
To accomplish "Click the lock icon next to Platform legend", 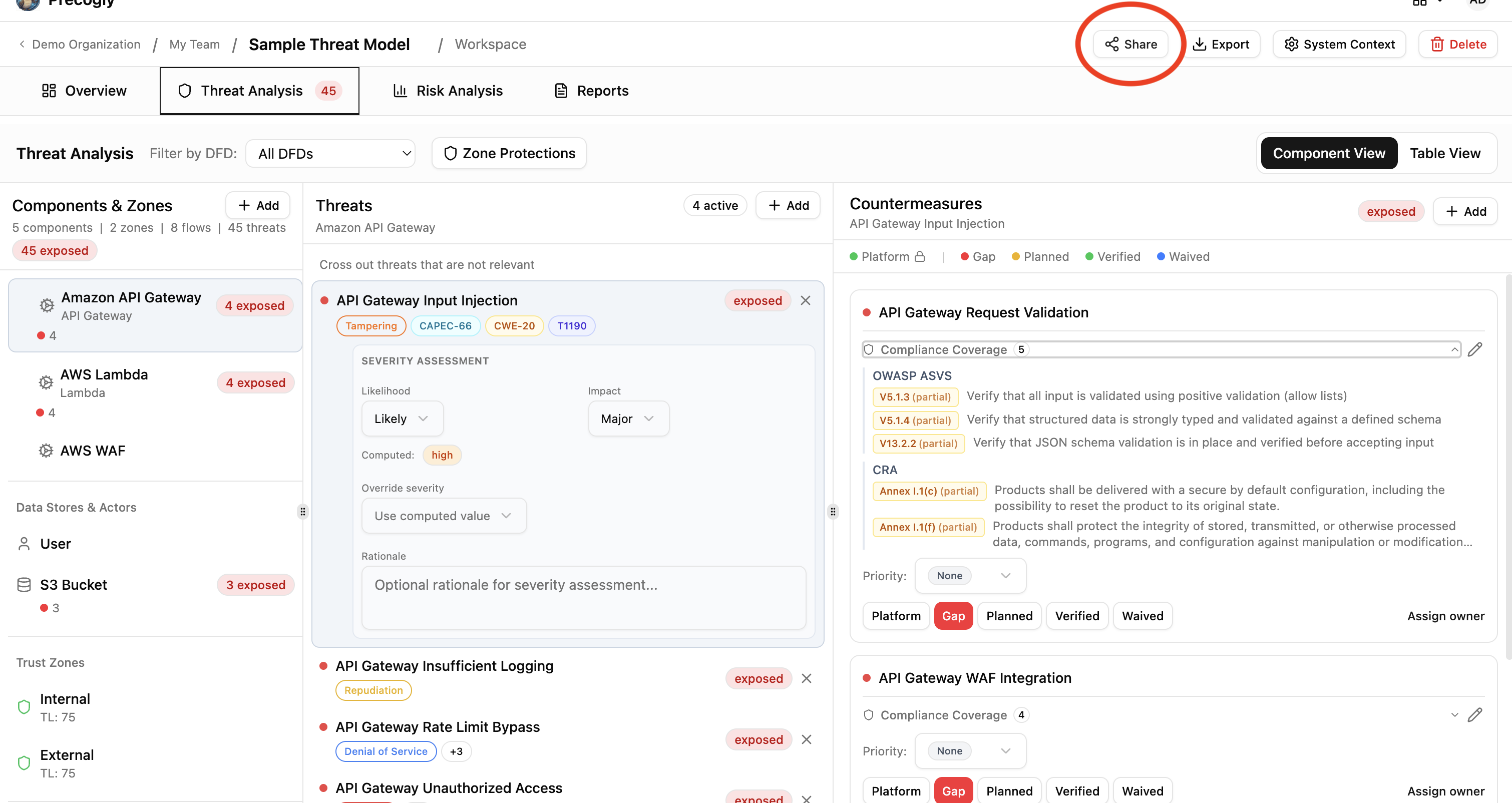I will [x=920, y=256].
